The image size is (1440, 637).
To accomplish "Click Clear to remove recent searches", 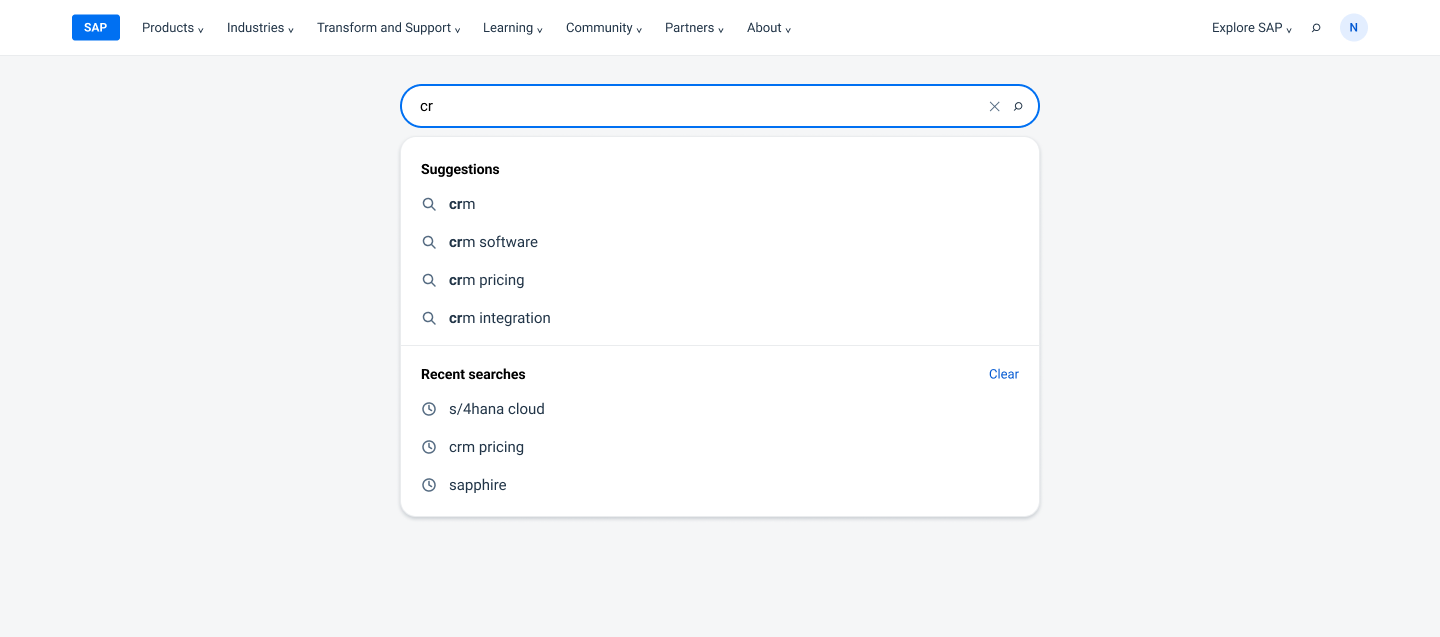I will pyautogui.click(x=1004, y=374).
